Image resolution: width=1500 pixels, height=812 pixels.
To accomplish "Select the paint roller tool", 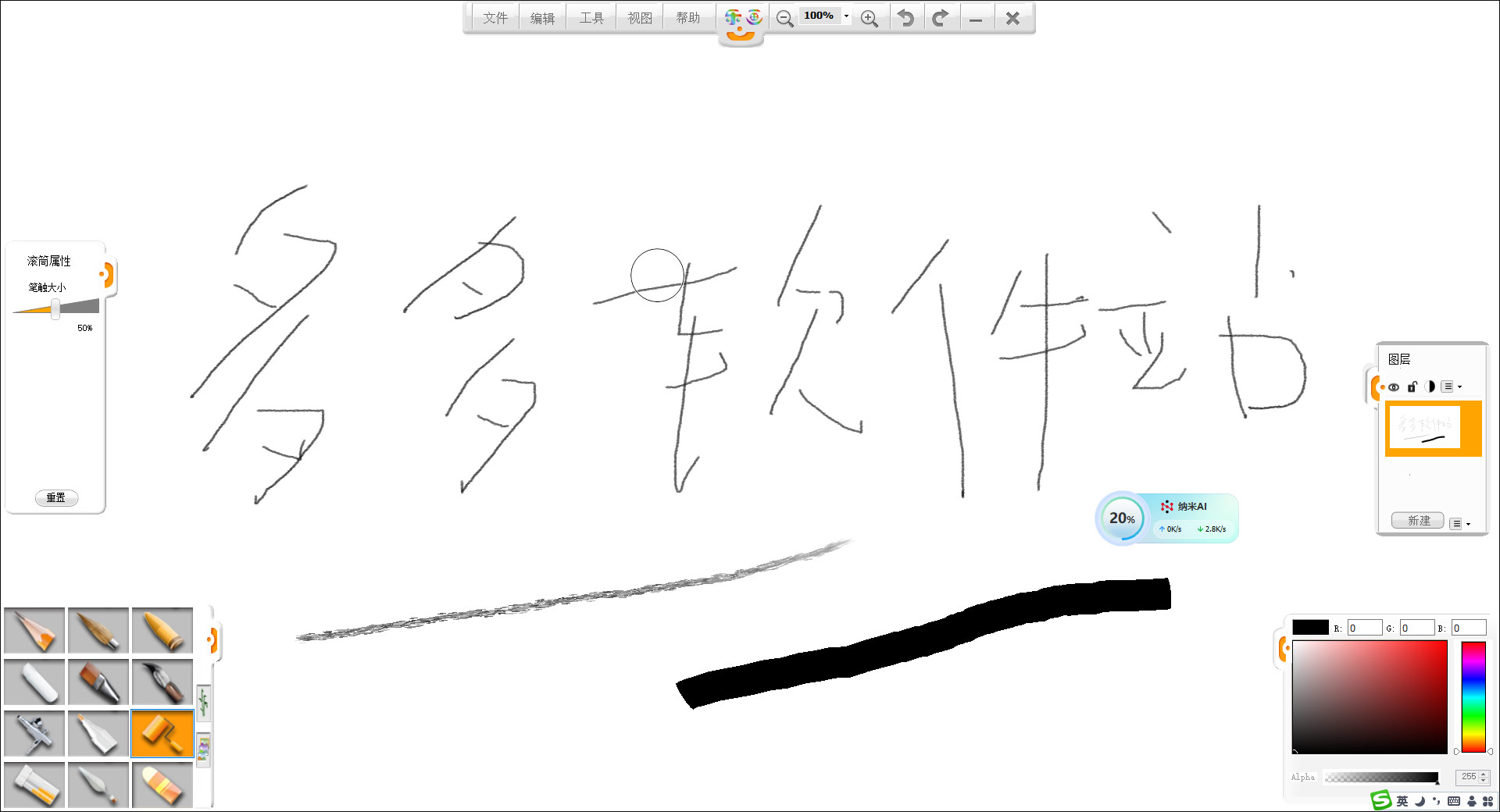I will 162,733.
